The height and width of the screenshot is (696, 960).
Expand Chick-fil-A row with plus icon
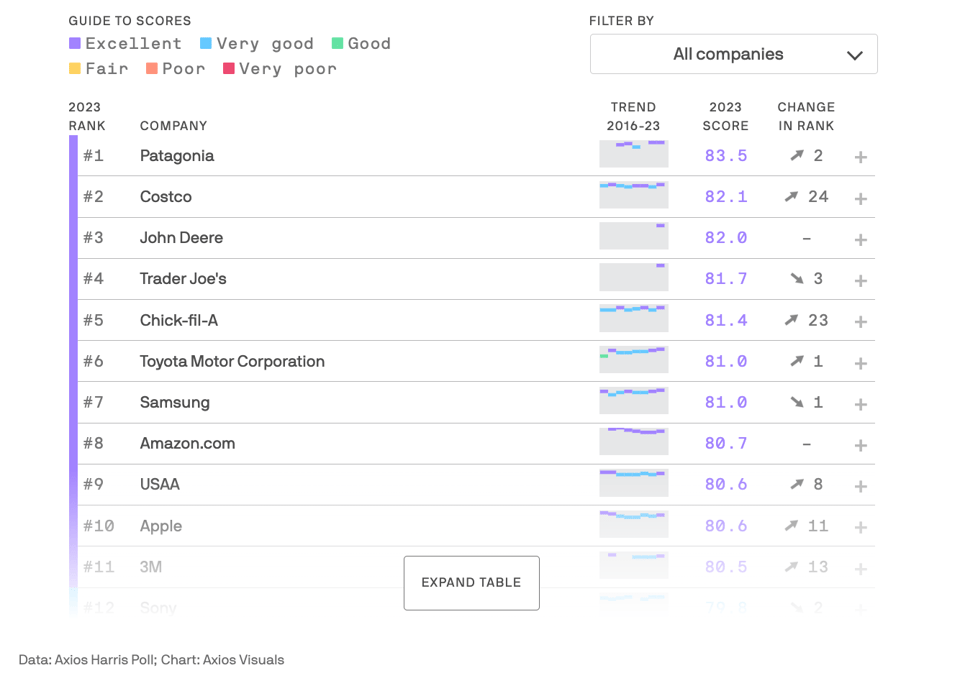[860, 321]
